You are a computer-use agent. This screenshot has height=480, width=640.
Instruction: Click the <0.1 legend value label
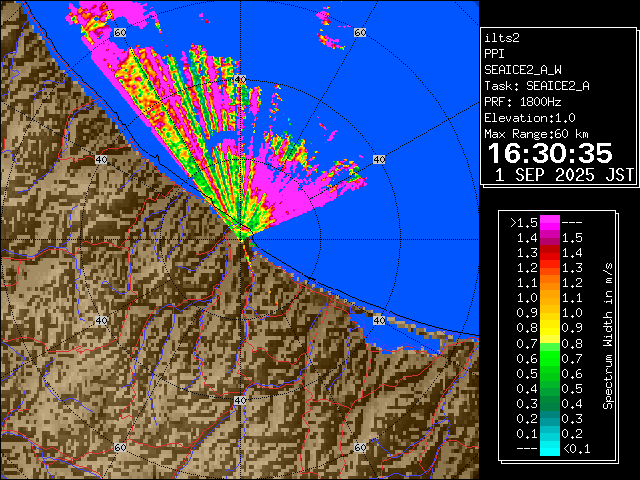pos(574,449)
